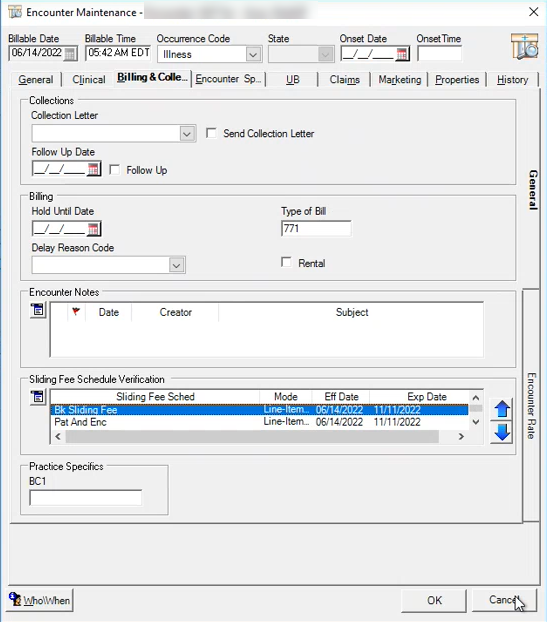
Task: Expand the Delay Reason Code dropdown
Action: (177, 265)
